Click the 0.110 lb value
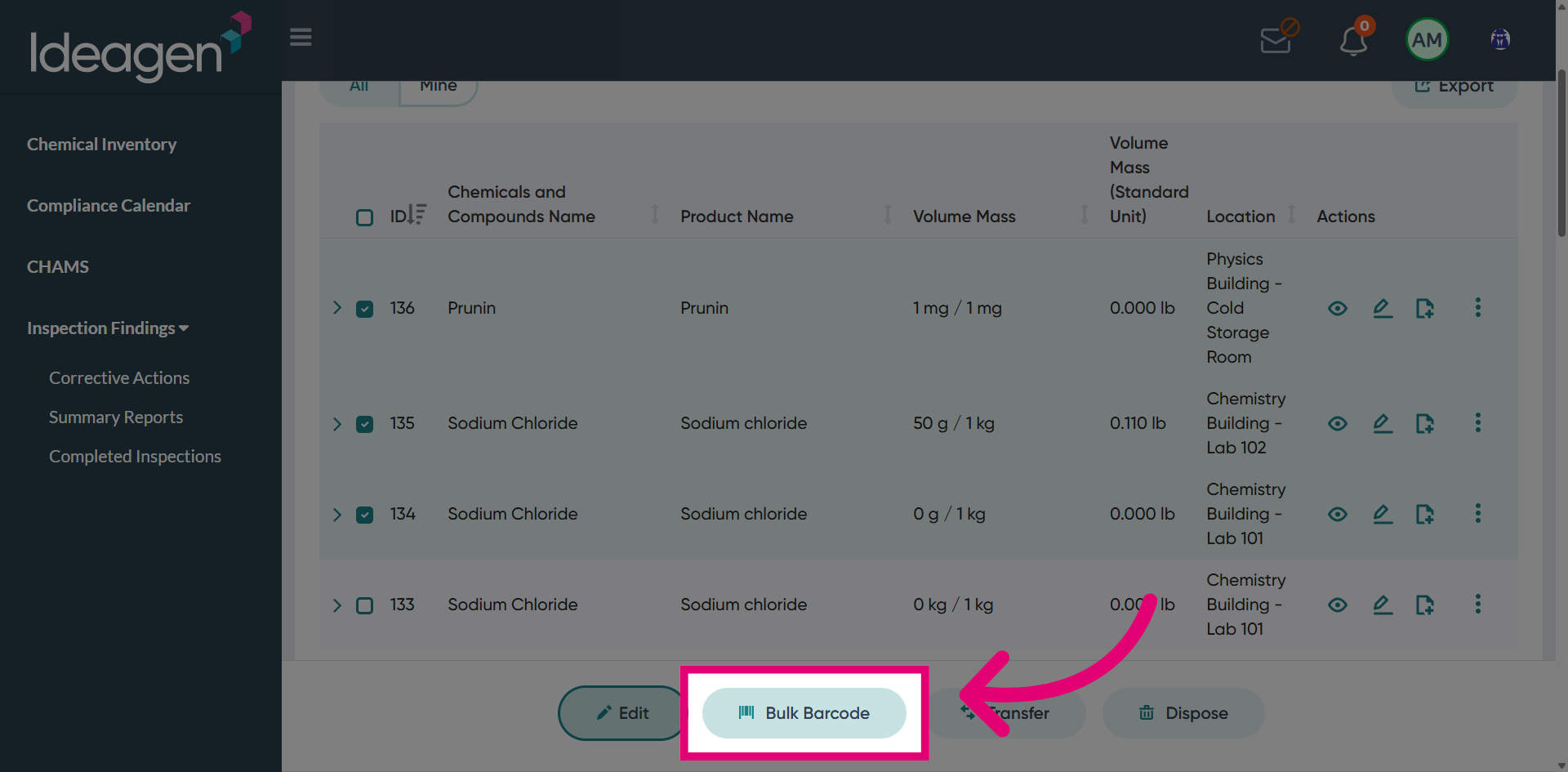This screenshot has width=1568, height=772. point(1137,423)
